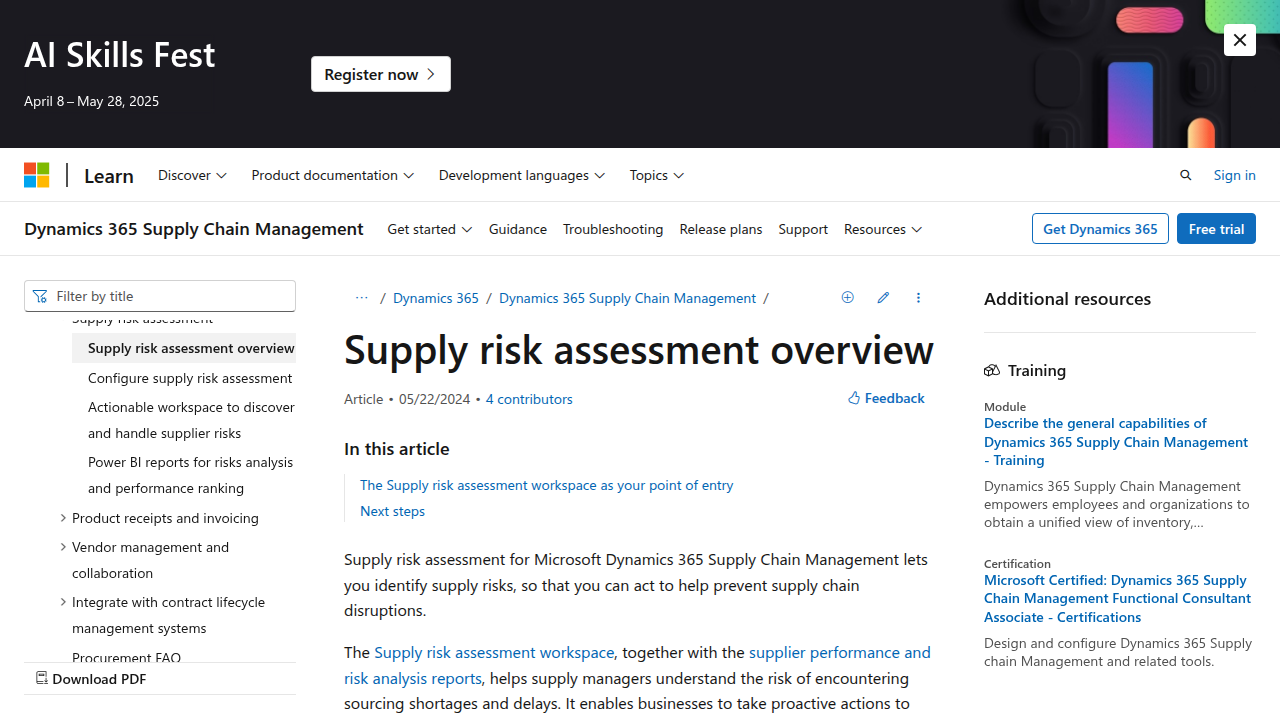The width and height of the screenshot is (1280, 720).
Task: Expand the Resources dropdown
Action: click(x=883, y=229)
